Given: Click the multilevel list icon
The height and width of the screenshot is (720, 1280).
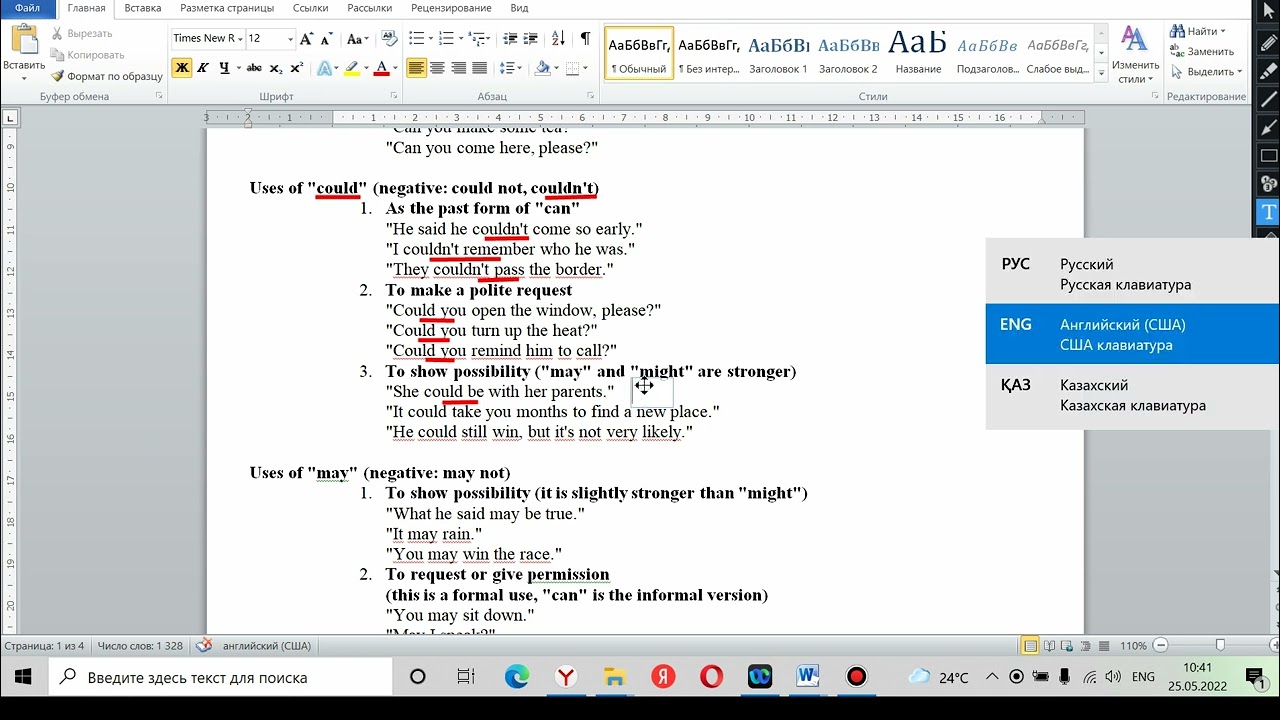Looking at the screenshot, I should [x=476, y=39].
